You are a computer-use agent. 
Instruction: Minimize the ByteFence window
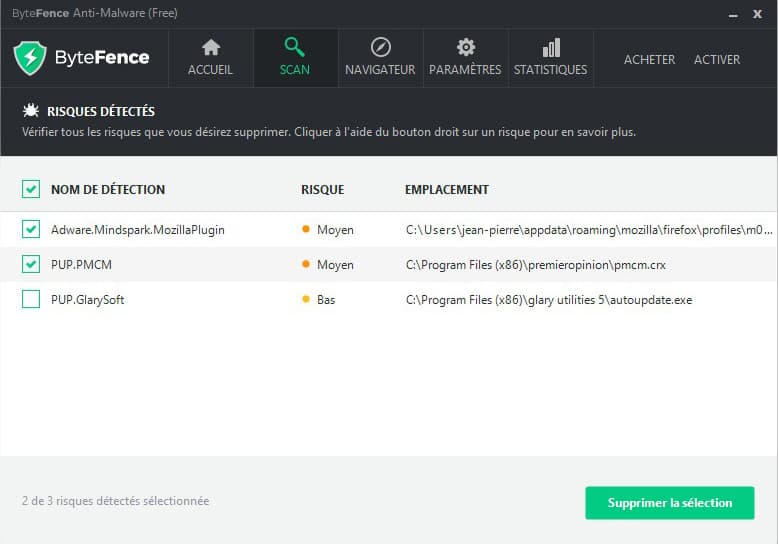pyautogui.click(x=733, y=14)
